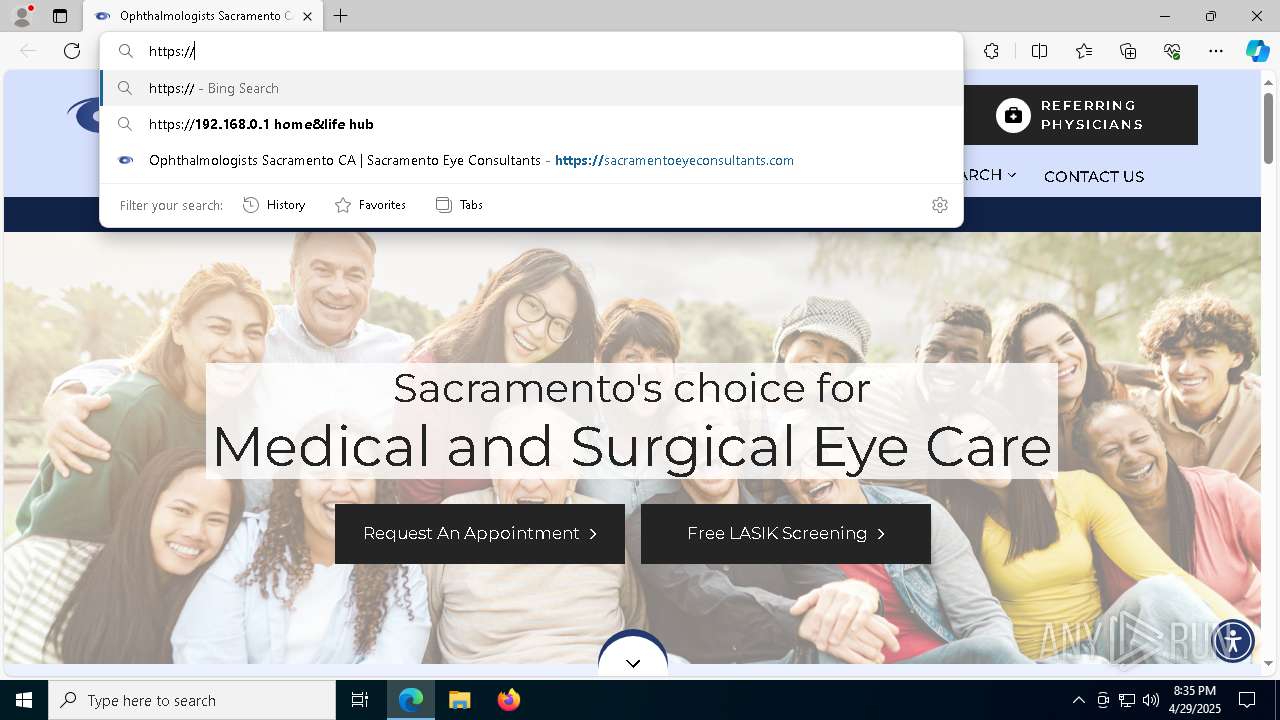This screenshot has height=720, width=1280.
Task: Click the Edge profile icon
Action: (x=22, y=16)
